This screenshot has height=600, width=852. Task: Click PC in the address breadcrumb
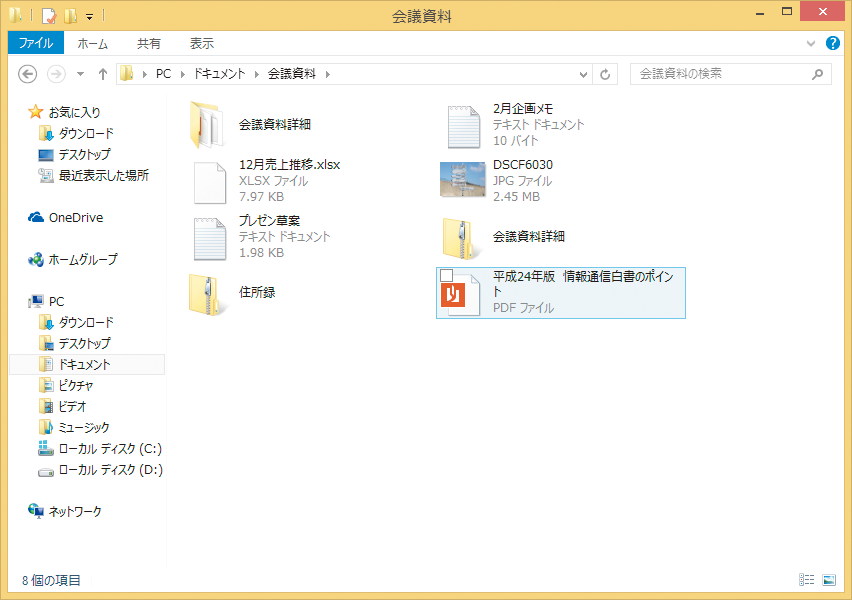tap(164, 74)
